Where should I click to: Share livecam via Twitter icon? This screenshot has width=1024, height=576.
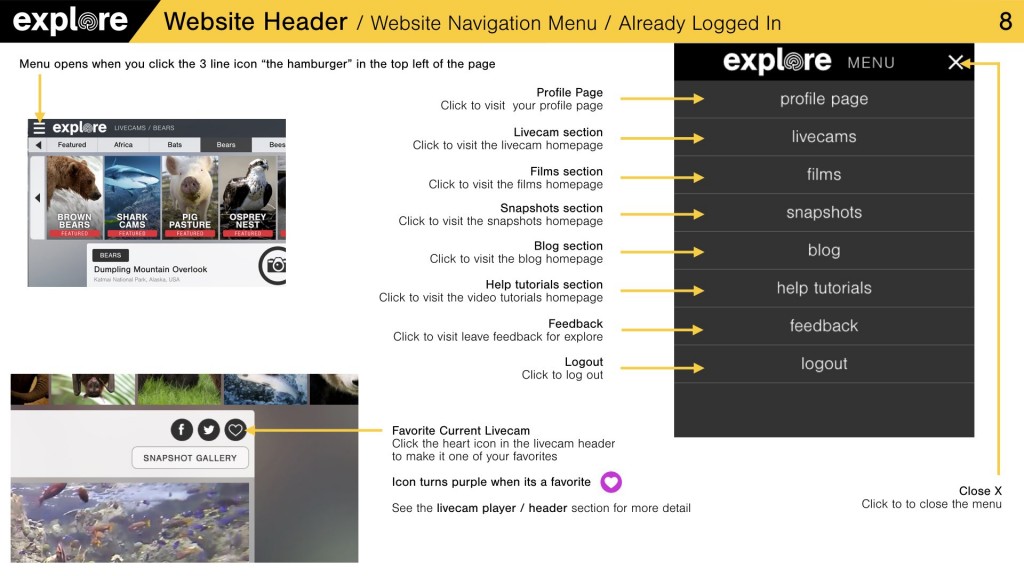208,430
